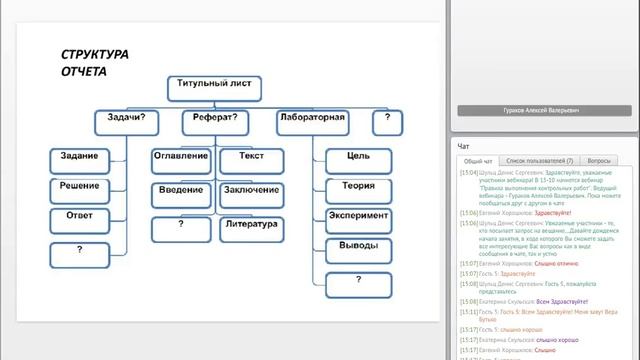Click the Решение box
Viewport: 640px width, 360px height.
(x=80, y=191)
